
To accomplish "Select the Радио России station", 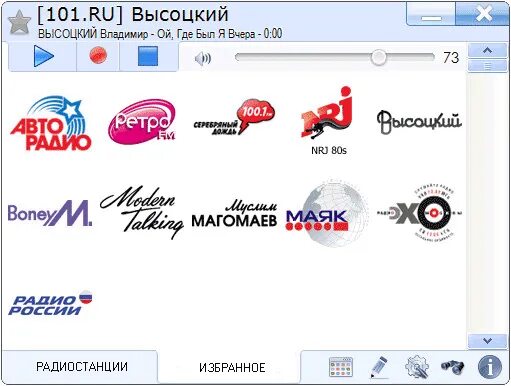I will pyautogui.click(x=50, y=303).
